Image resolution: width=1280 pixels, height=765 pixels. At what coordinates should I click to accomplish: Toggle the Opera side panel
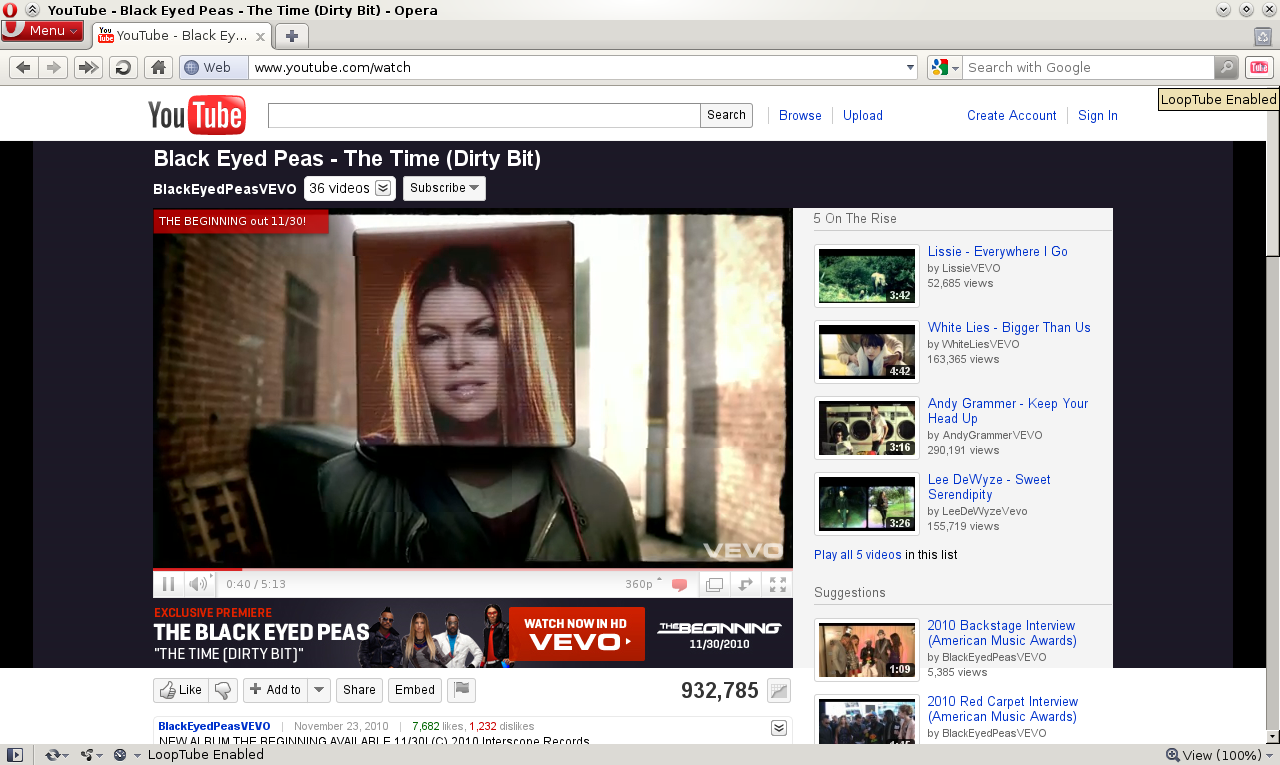(14, 755)
